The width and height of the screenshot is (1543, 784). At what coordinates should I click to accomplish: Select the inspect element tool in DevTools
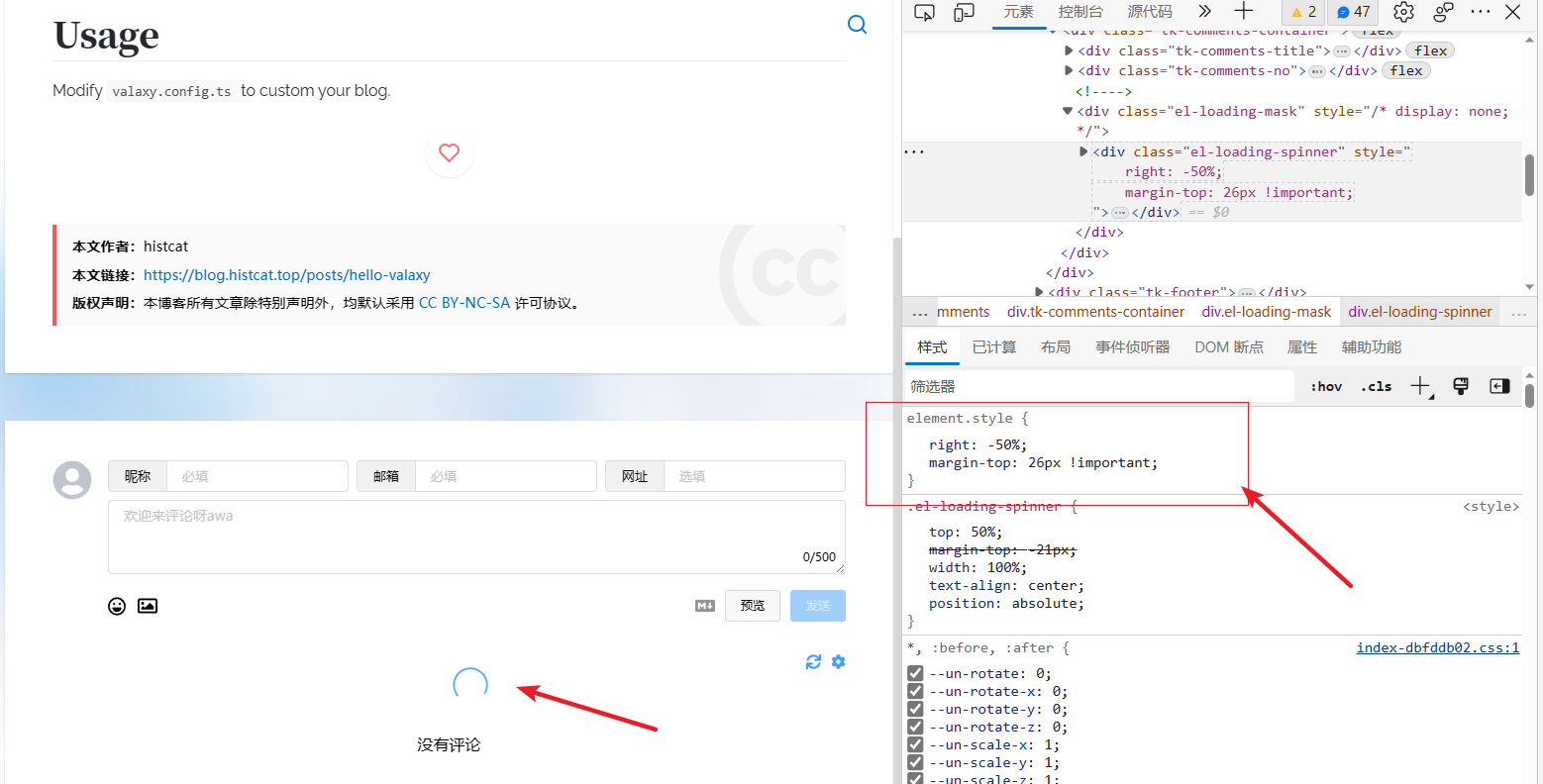924,12
